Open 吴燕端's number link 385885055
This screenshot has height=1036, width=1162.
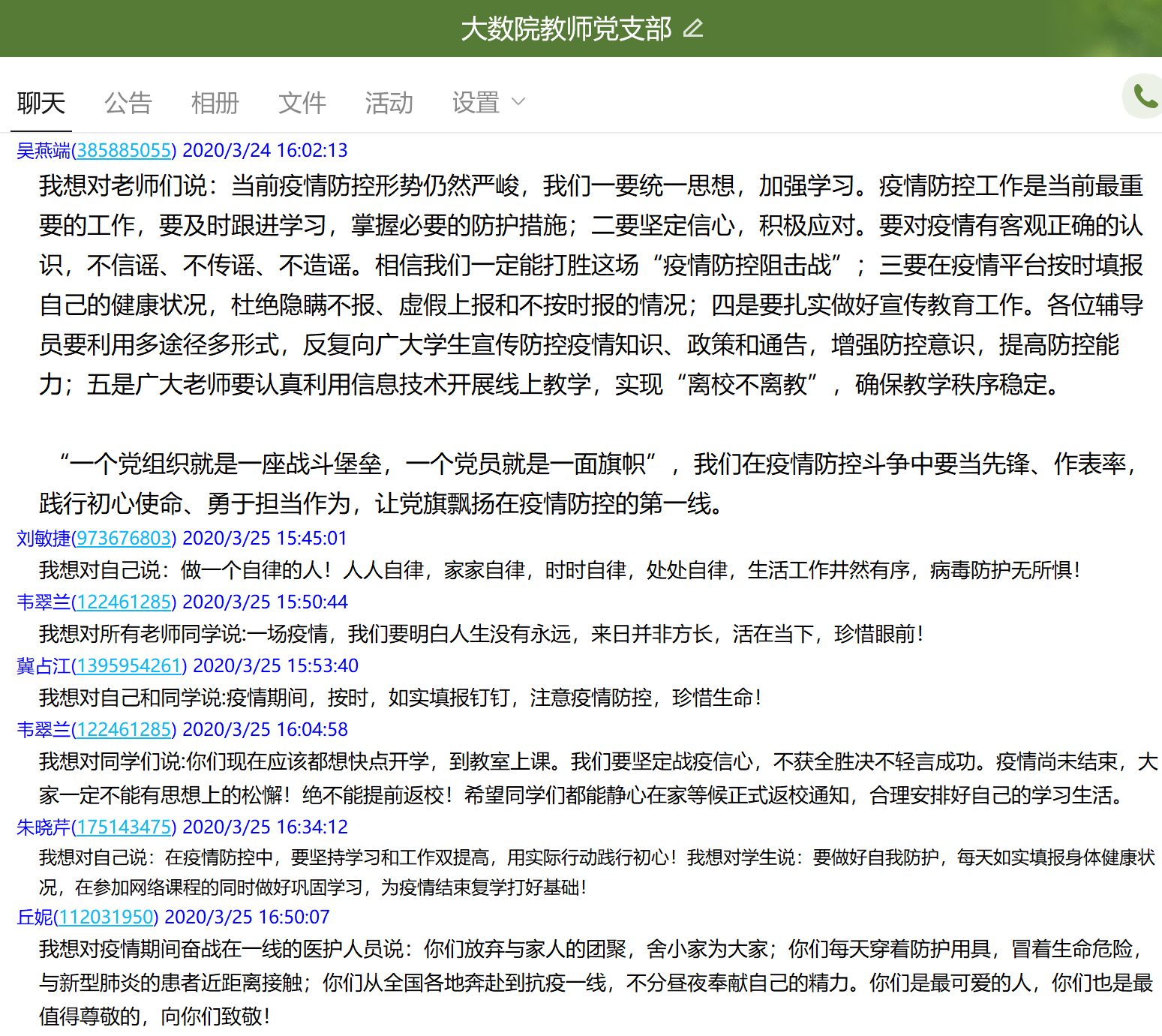125,150
